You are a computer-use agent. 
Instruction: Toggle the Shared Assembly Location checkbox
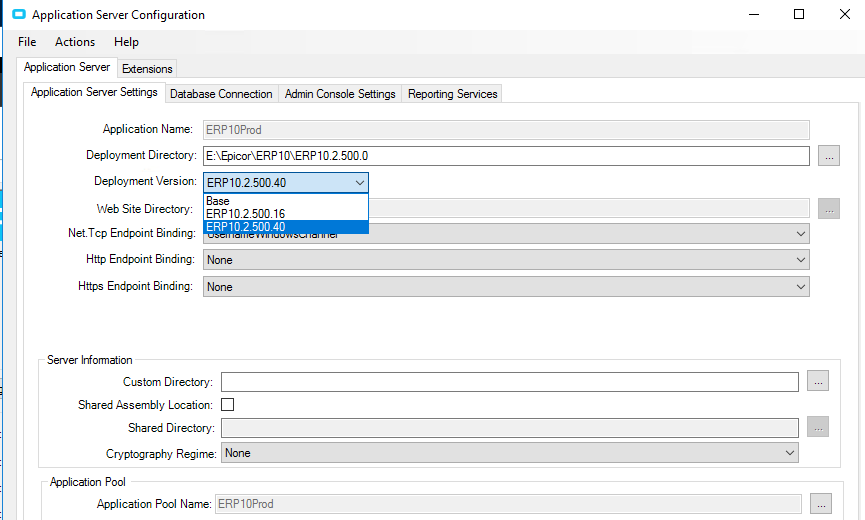pyautogui.click(x=227, y=405)
